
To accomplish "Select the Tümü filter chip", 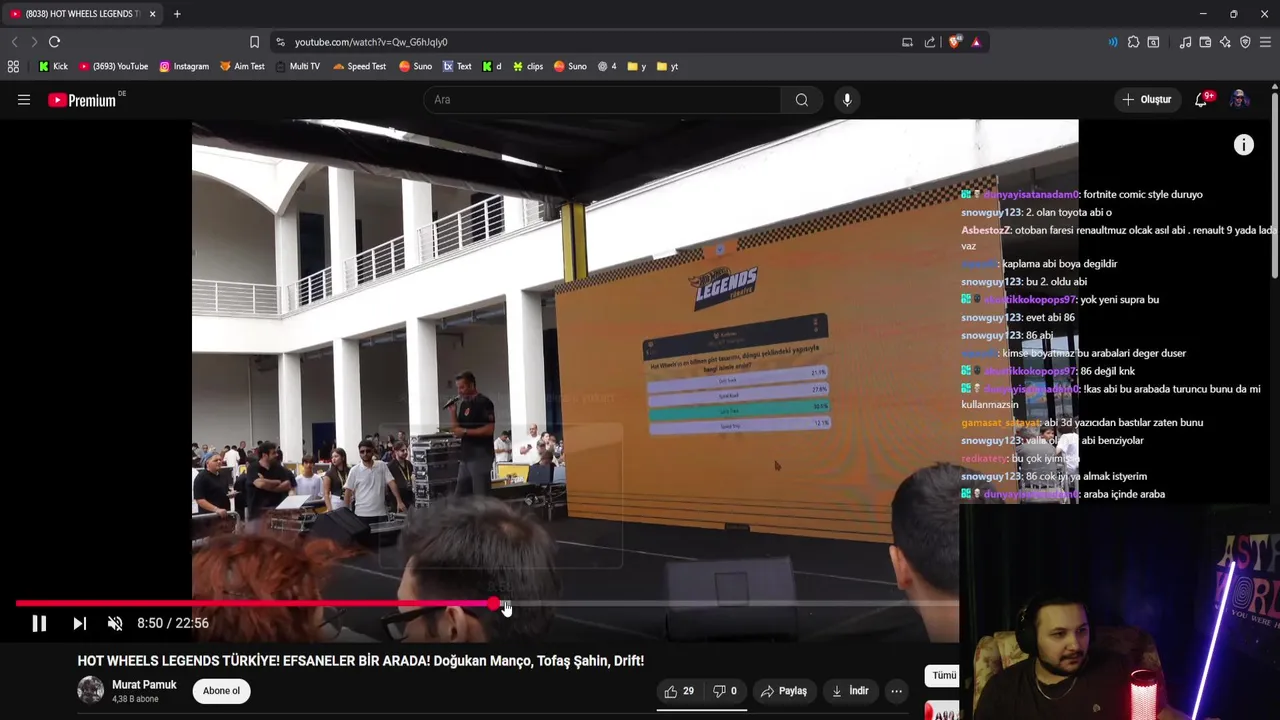I will pyautogui.click(x=943, y=676).
